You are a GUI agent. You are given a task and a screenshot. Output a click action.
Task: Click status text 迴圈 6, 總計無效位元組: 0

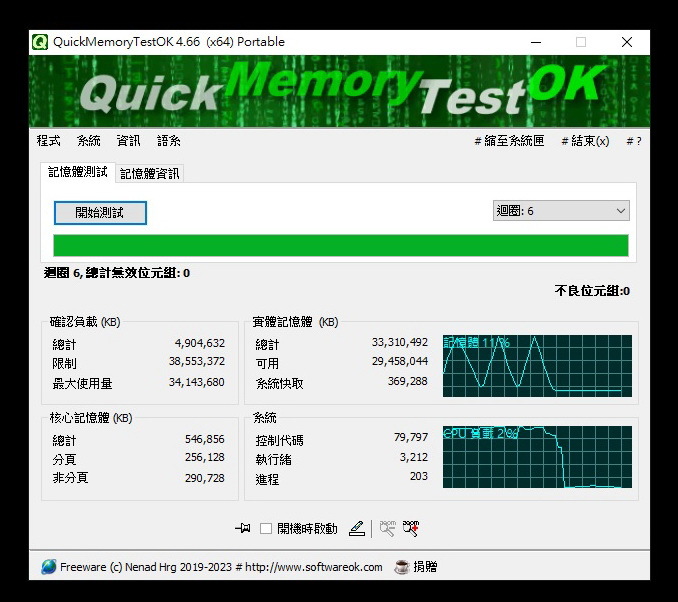117,273
